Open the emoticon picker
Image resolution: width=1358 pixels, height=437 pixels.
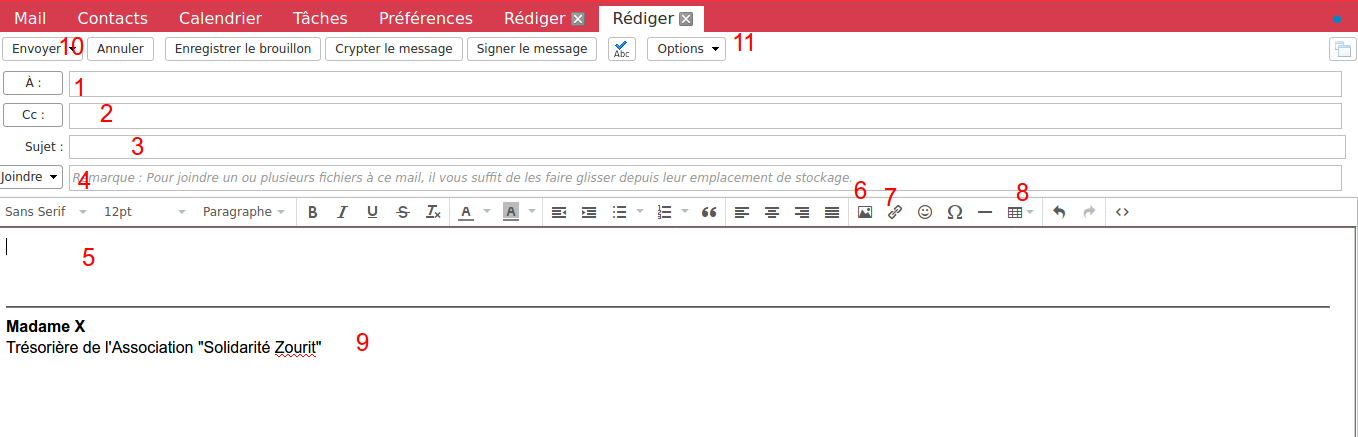[x=925, y=212]
